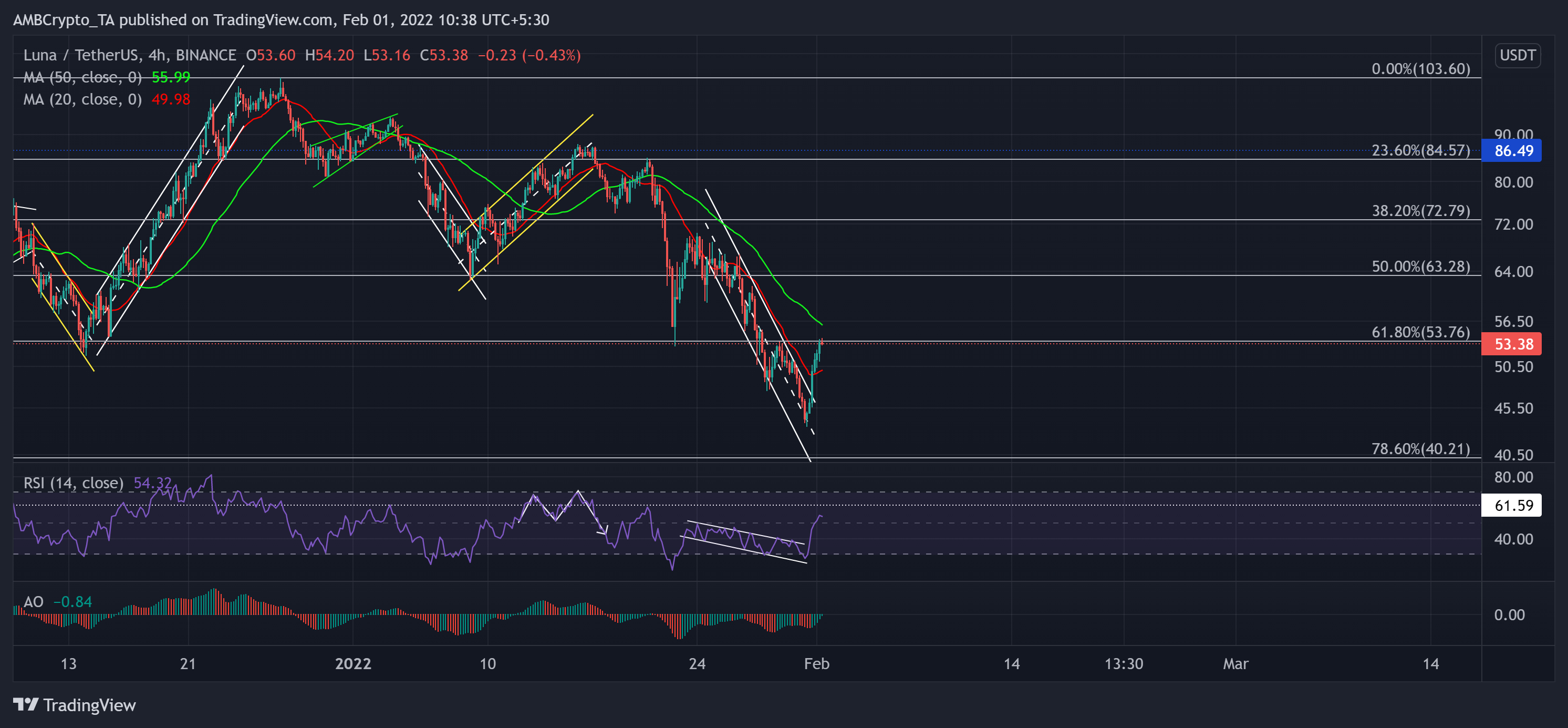Click the 40.00 RSI axis value
This screenshot has height=728, width=1568.
pyautogui.click(x=1513, y=539)
